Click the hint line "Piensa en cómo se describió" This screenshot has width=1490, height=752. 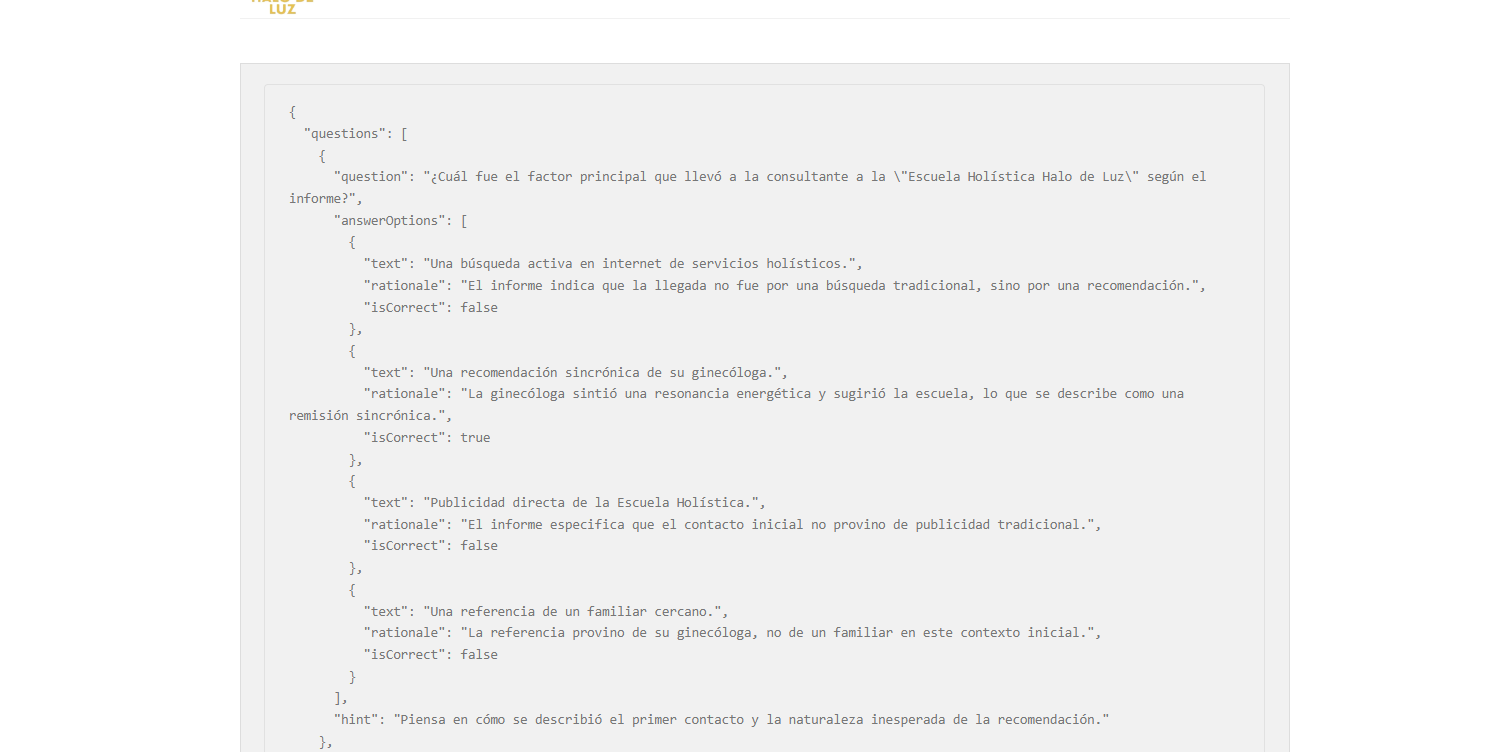(x=722, y=719)
